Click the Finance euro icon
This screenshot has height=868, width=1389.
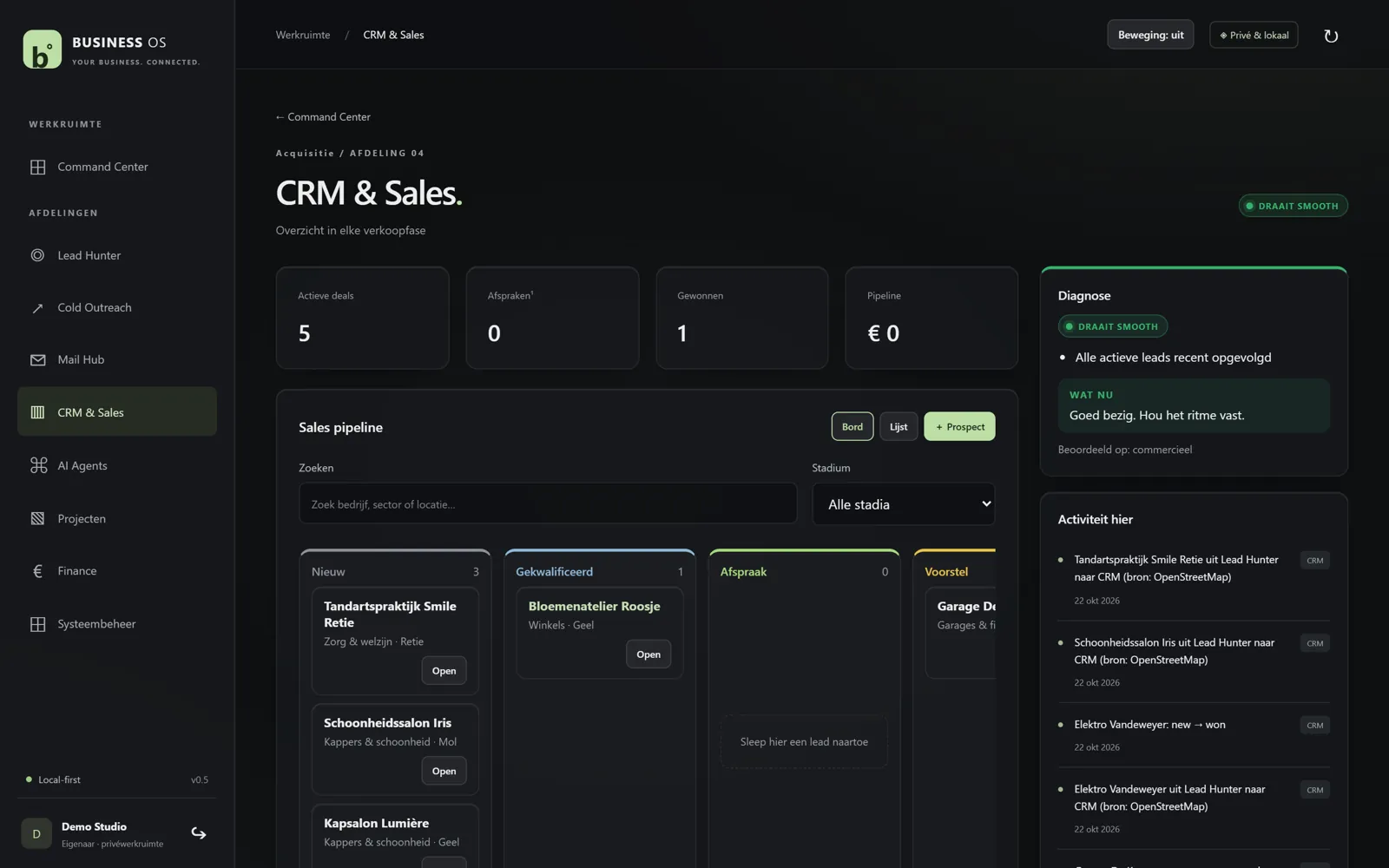click(x=37, y=571)
